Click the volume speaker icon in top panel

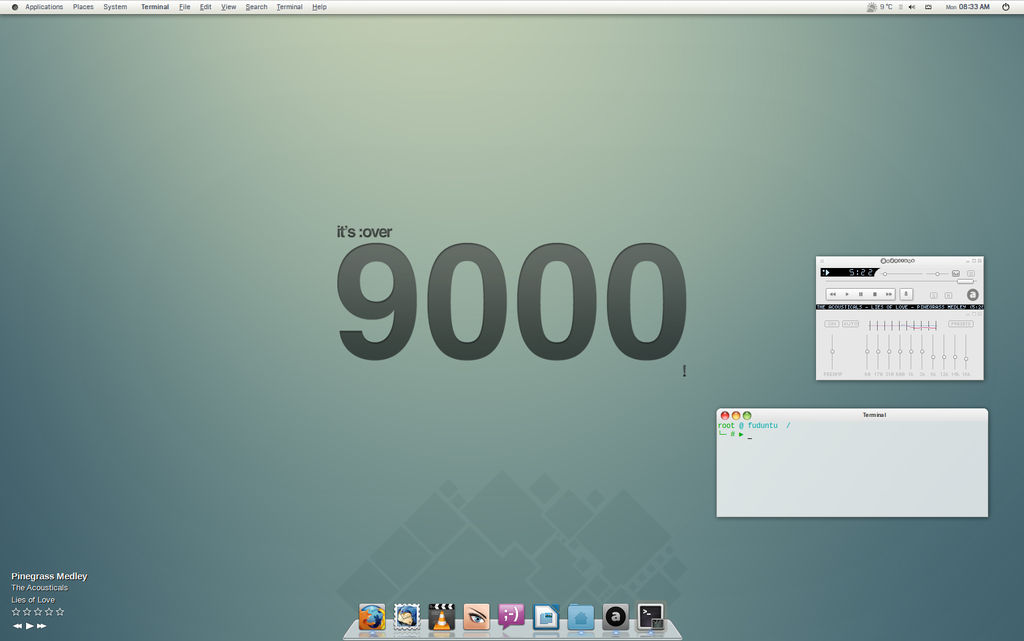(912, 7)
